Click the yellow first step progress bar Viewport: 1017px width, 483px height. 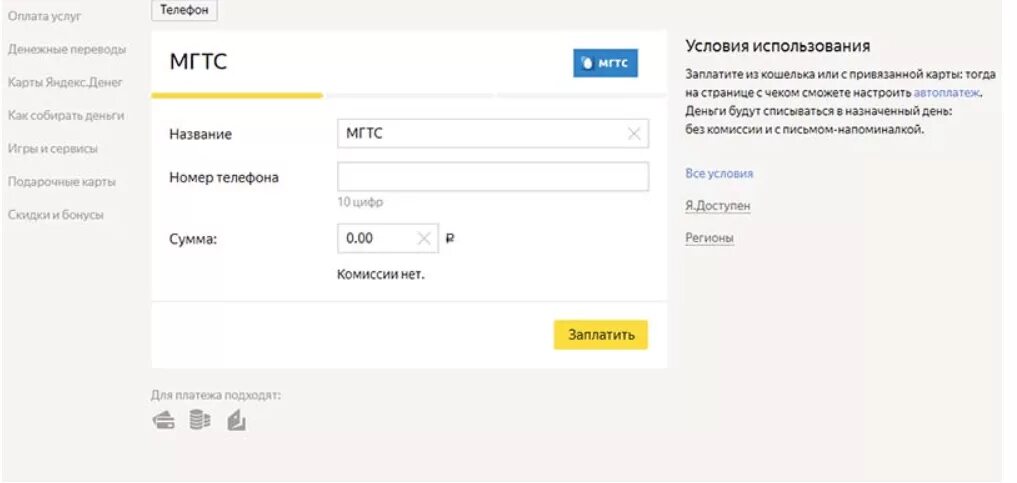(237, 95)
